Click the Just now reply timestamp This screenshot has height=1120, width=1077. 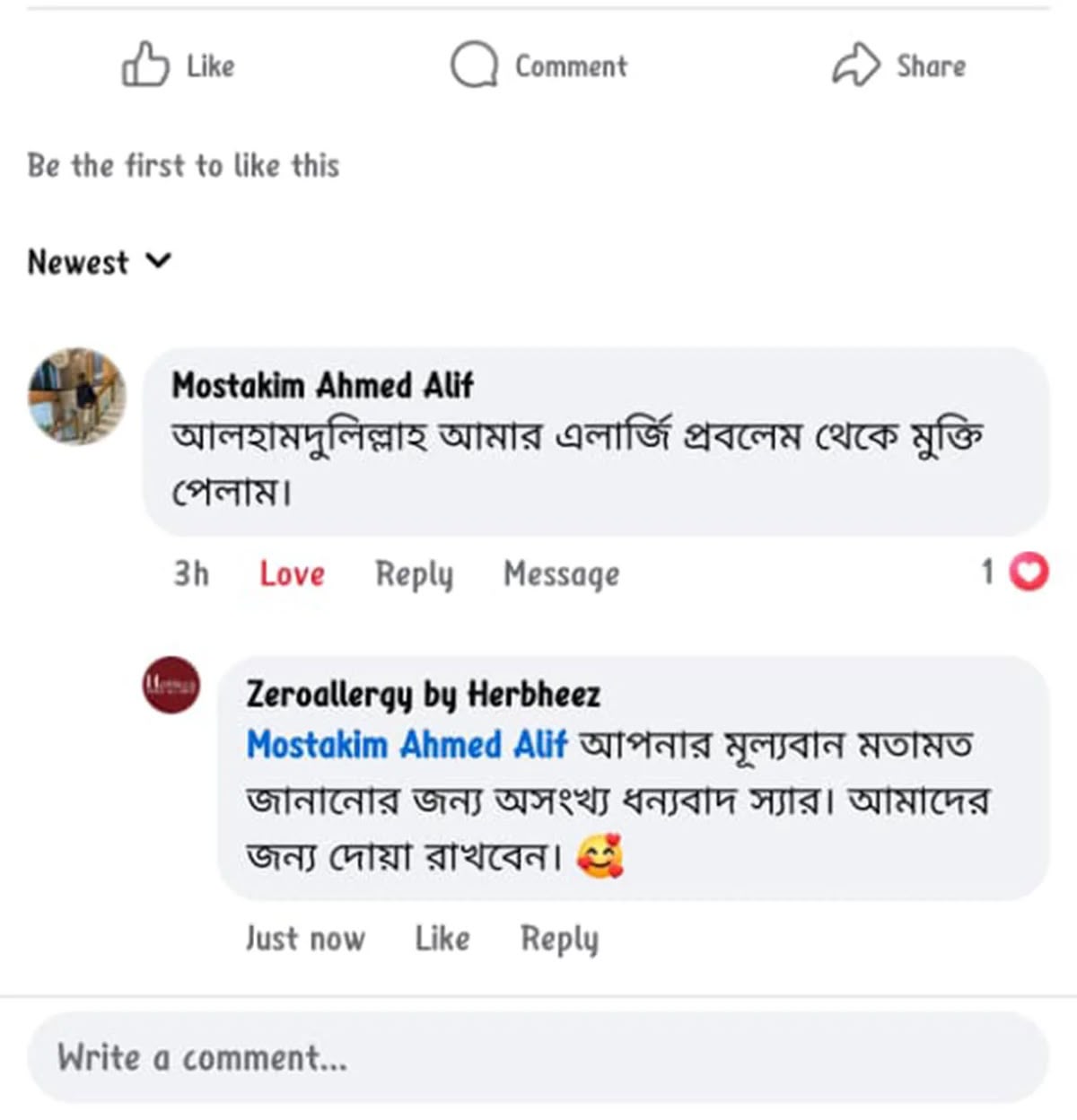click(305, 939)
